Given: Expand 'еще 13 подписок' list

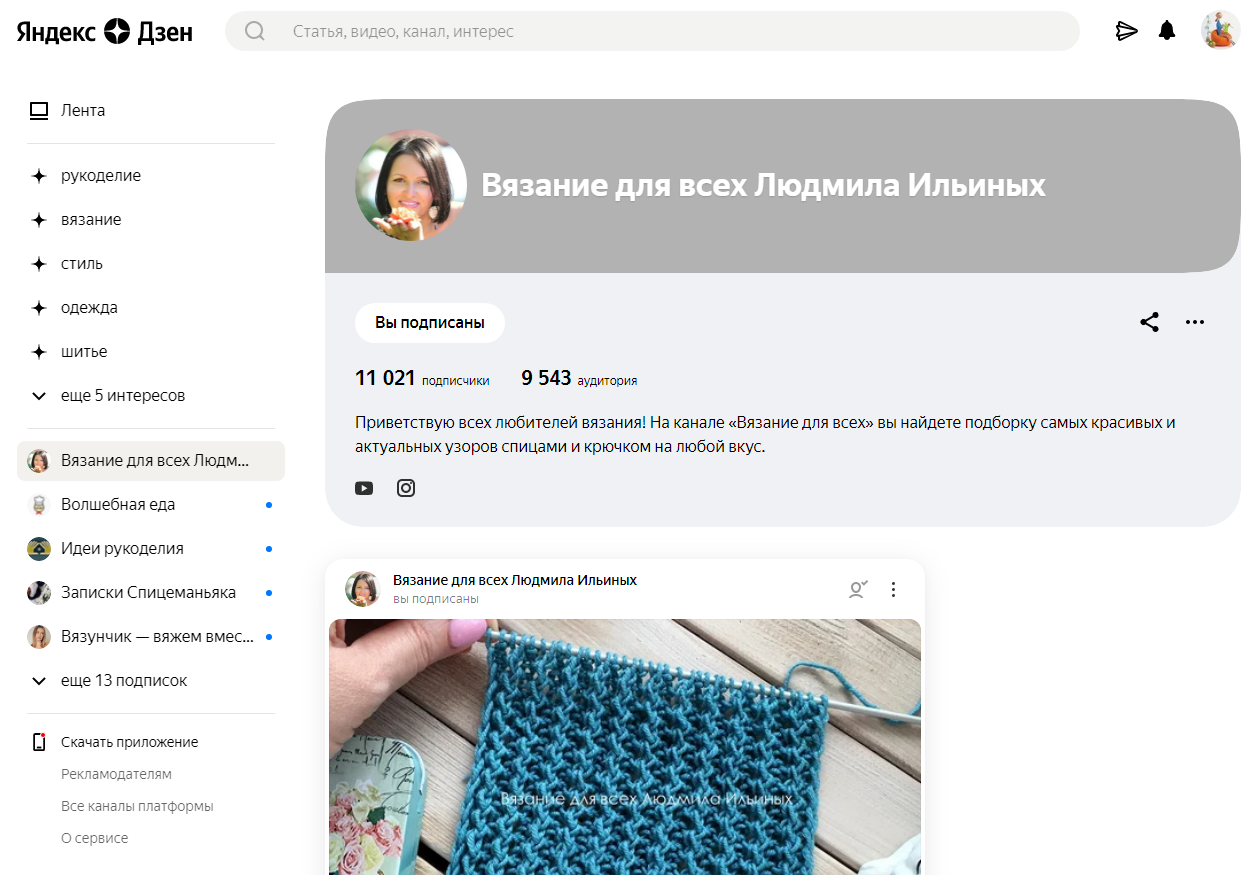Looking at the screenshot, I should 109,681.
